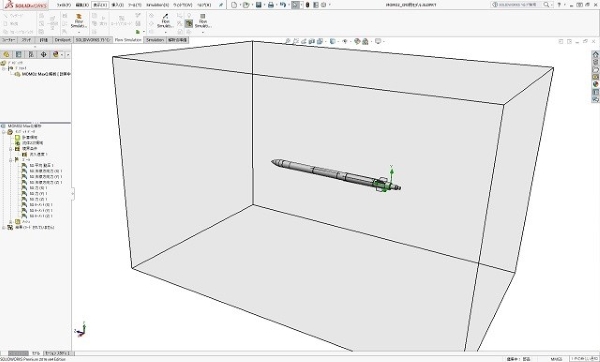Click the Zoom to Fit view icon
This screenshot has width=600, height=362.
click(x=287, y=41)
